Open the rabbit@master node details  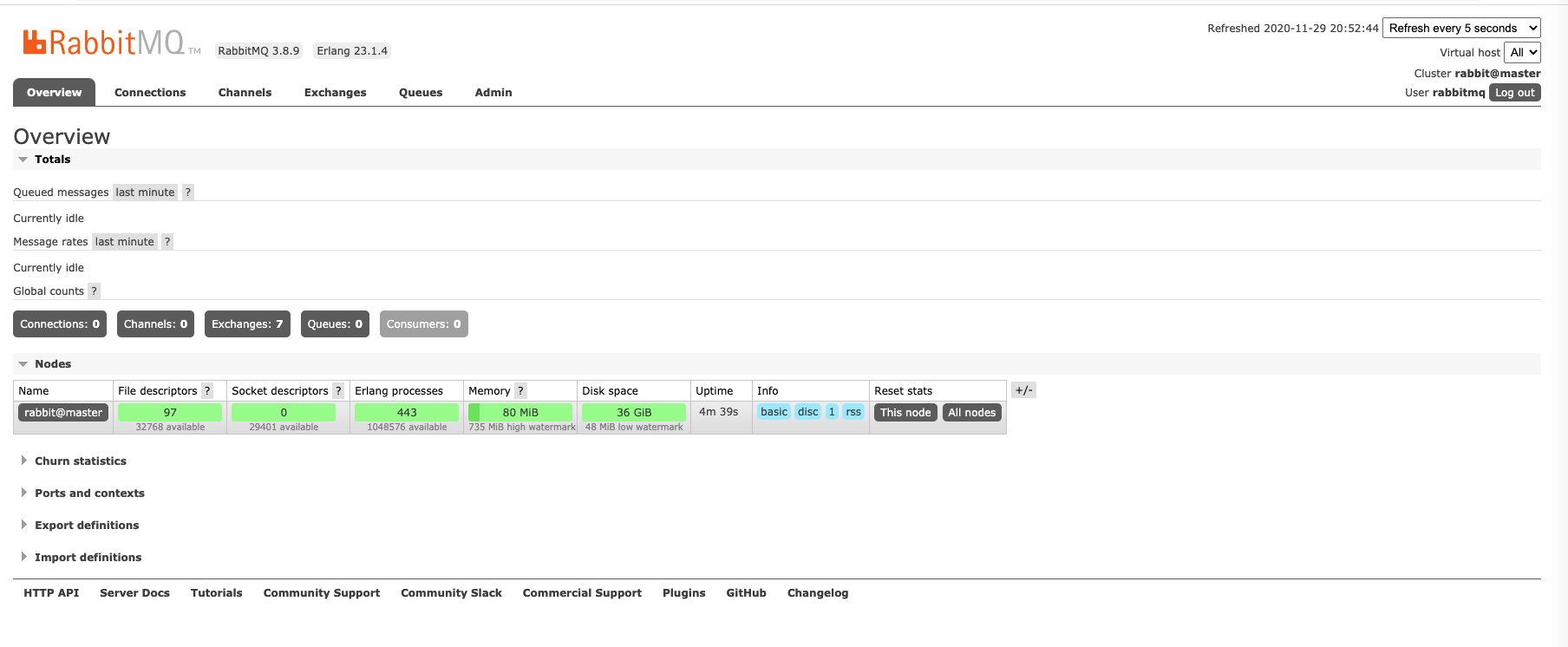coord(63,413)
